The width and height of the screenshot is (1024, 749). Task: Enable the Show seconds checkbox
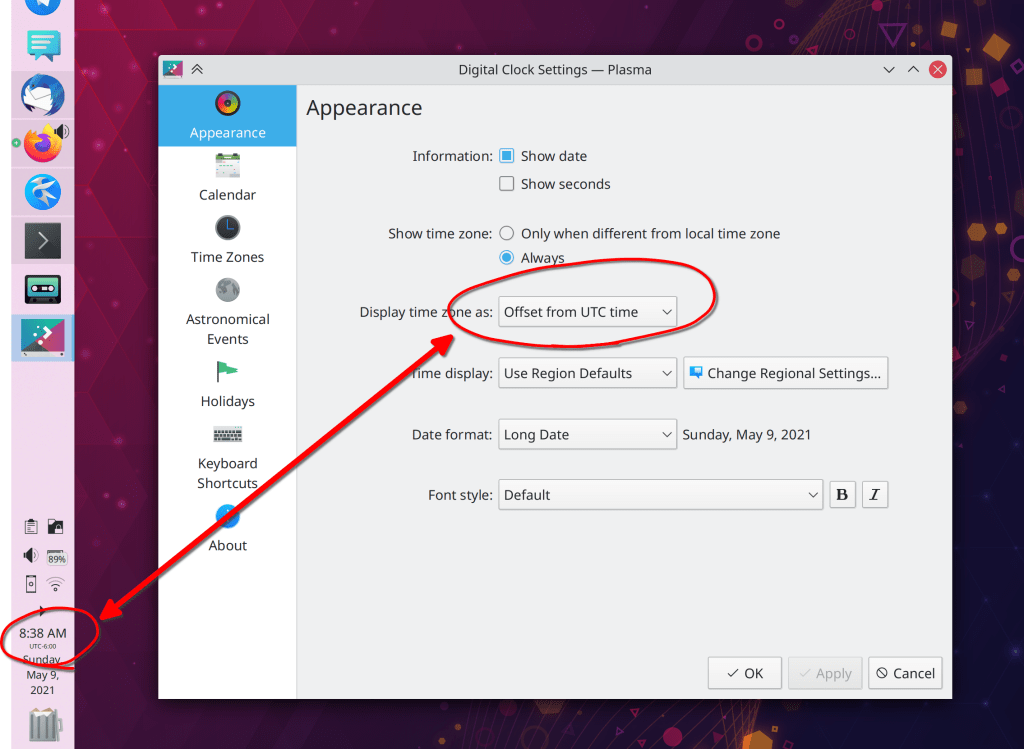[x=507, y=184]
